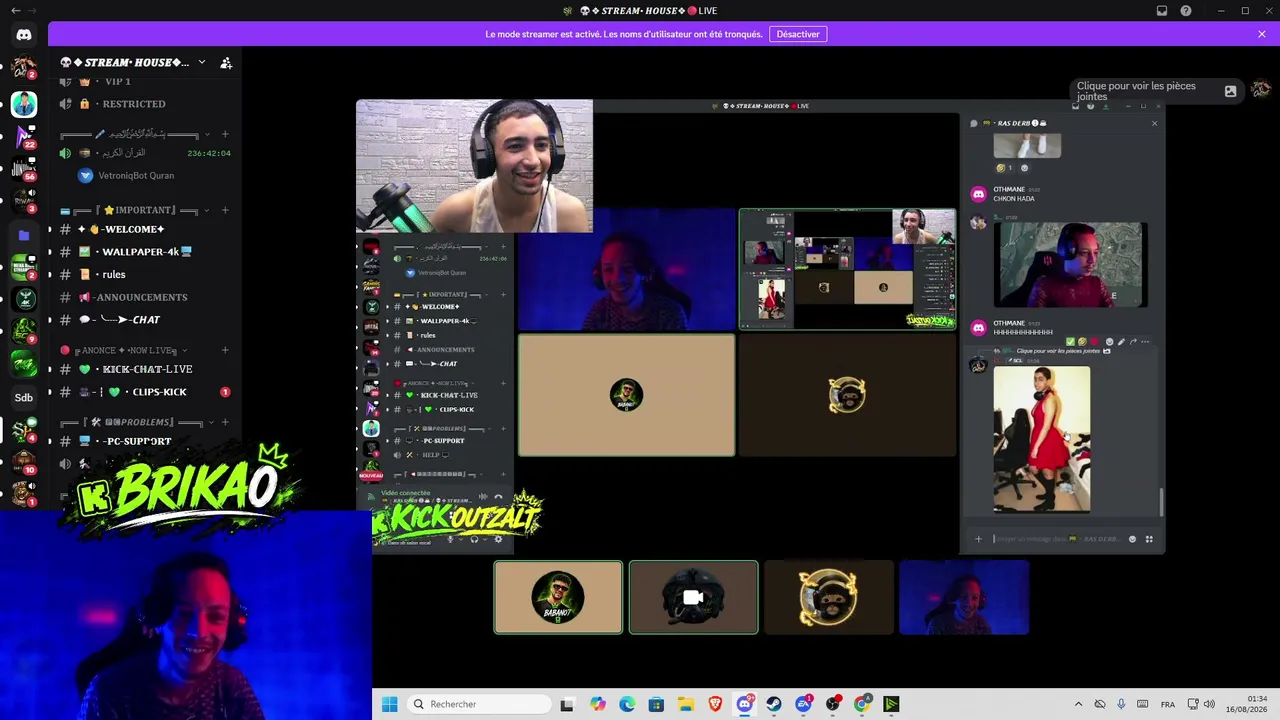Screen dimensions: 1280x720
Task: Click the microphone system tray icon
Action: pyautogui.click(x=1121, y=704)
